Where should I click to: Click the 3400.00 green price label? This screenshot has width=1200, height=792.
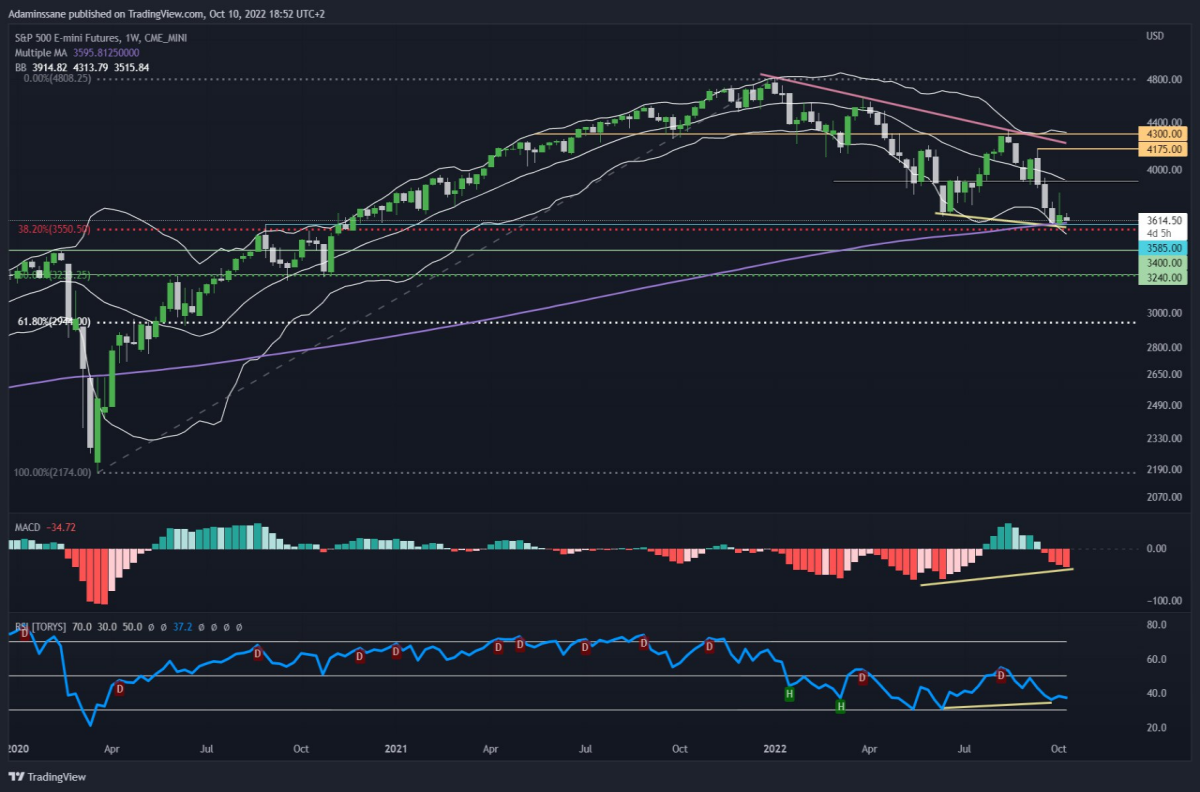1161,263
